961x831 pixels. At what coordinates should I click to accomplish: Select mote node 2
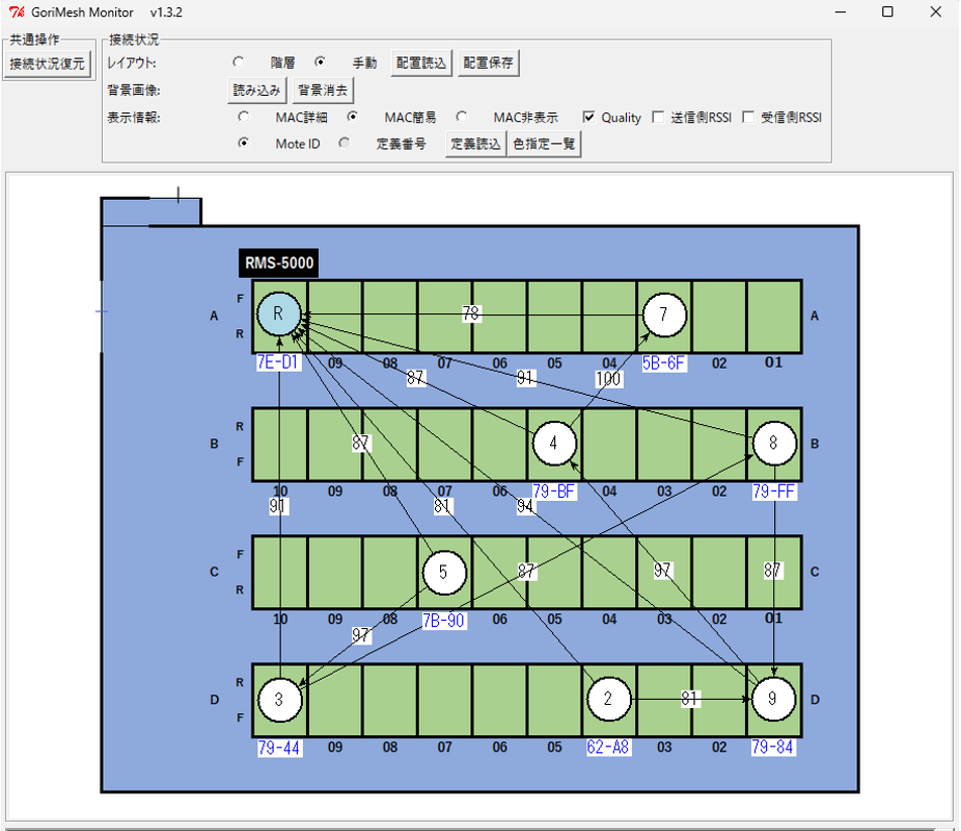click(609, 699)
